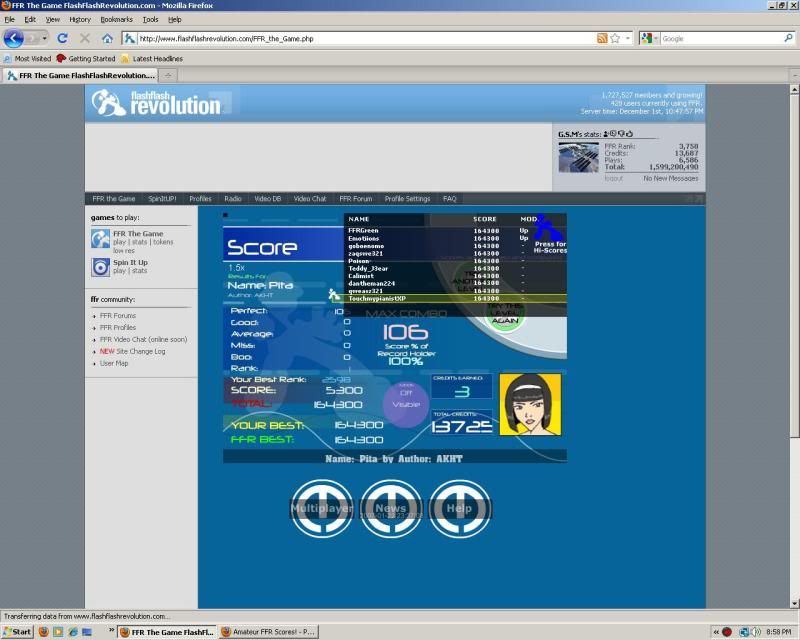Open the back/forward history dropdown arrow

pyautogui.click(x=44, y=38)
